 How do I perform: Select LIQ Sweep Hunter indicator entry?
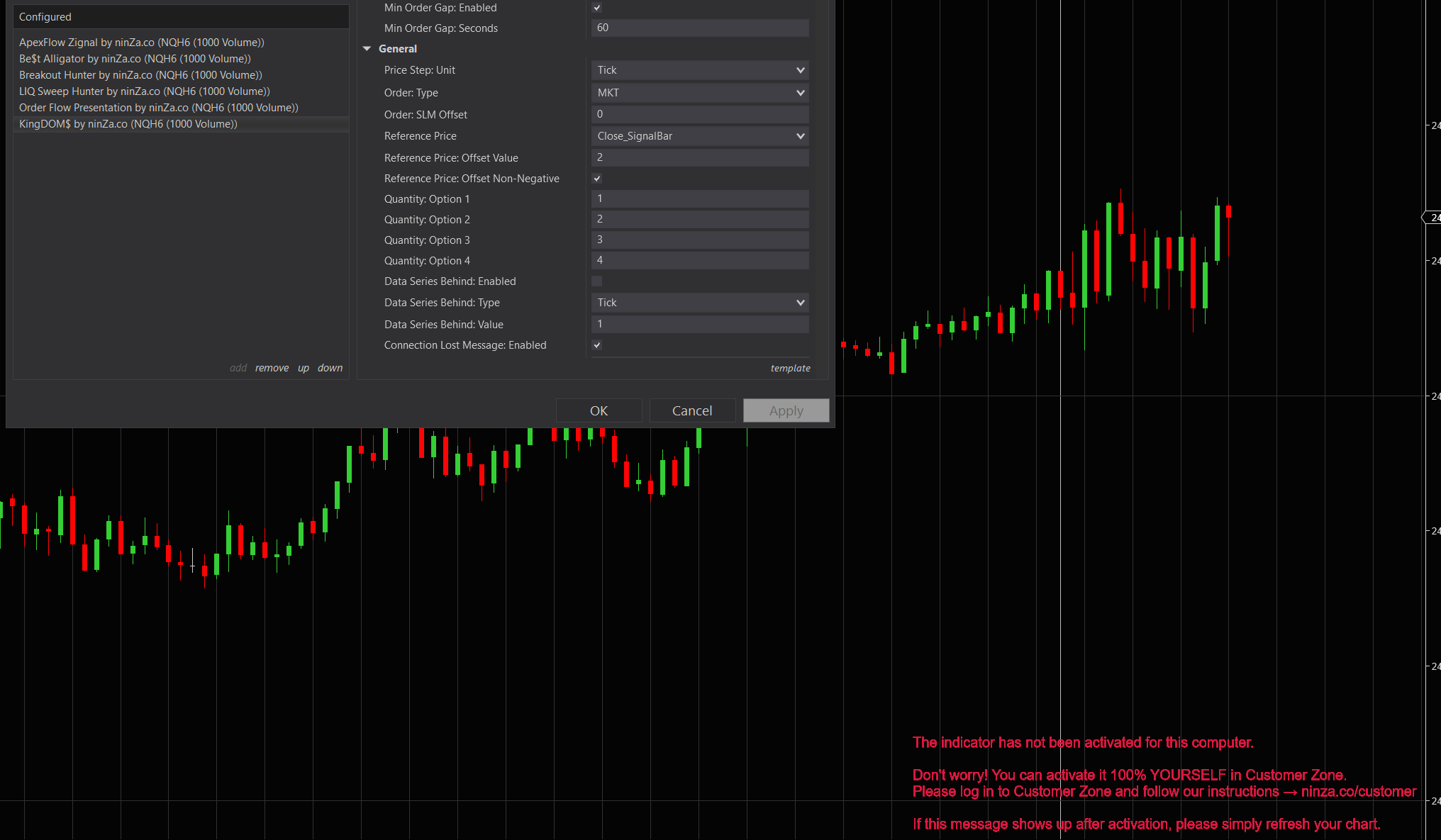click(x=145, y=91)
